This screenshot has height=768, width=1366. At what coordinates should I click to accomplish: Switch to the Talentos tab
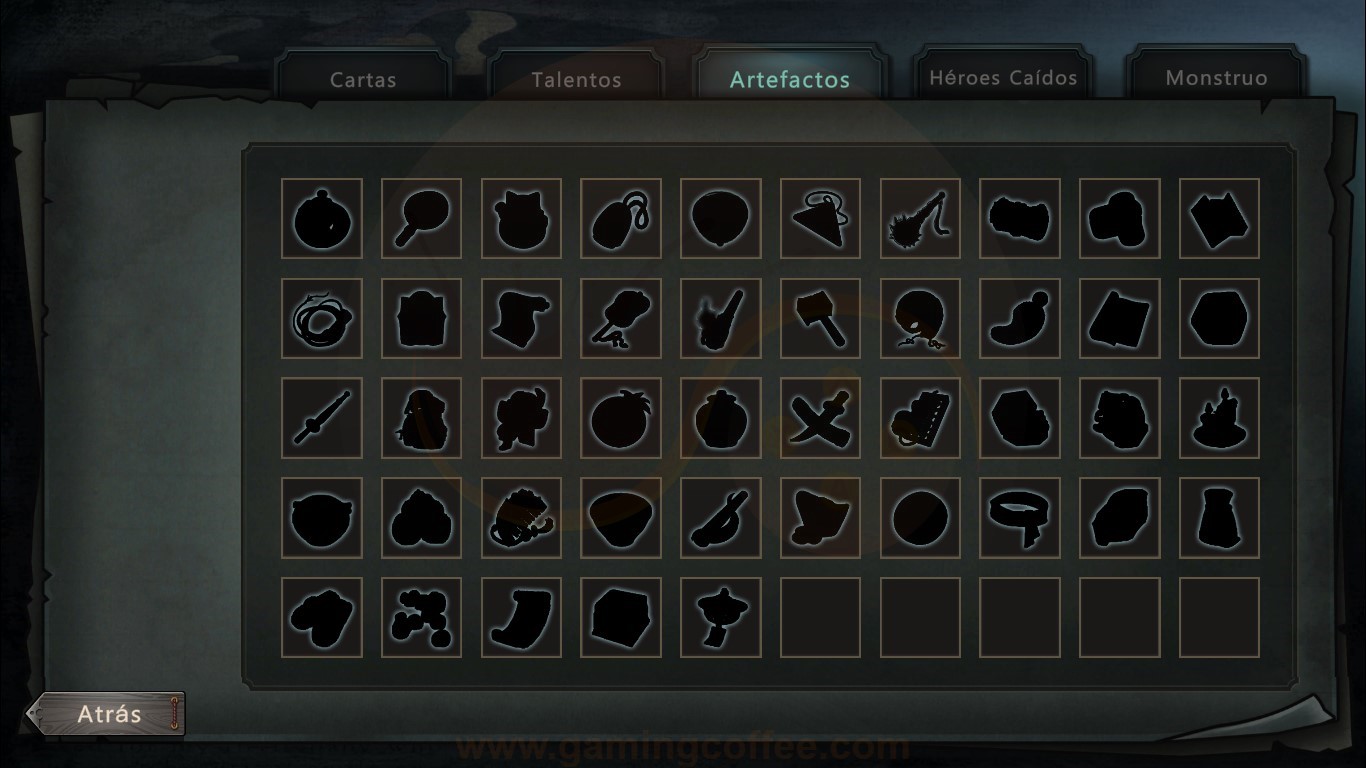pyautogui.click(x=576, y=78)
